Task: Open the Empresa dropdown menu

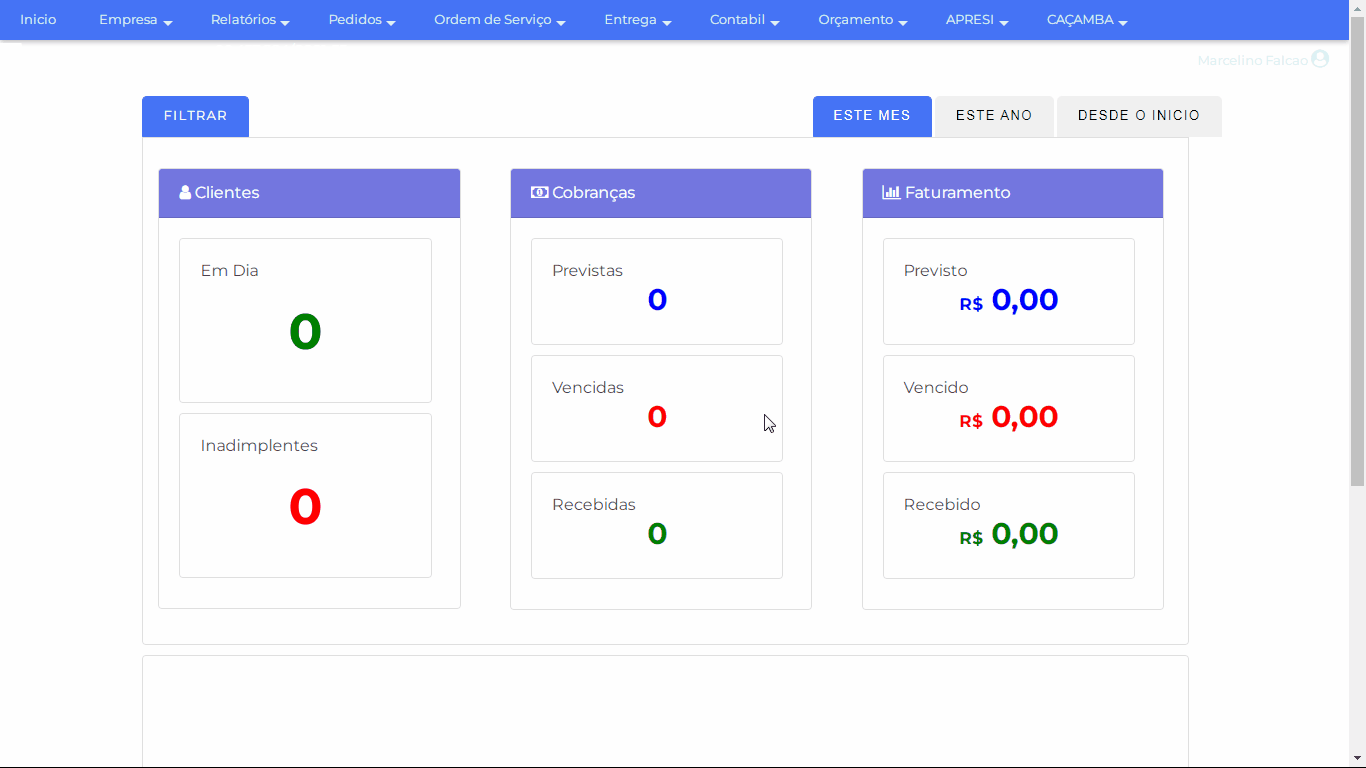Action: click(135, 20)
